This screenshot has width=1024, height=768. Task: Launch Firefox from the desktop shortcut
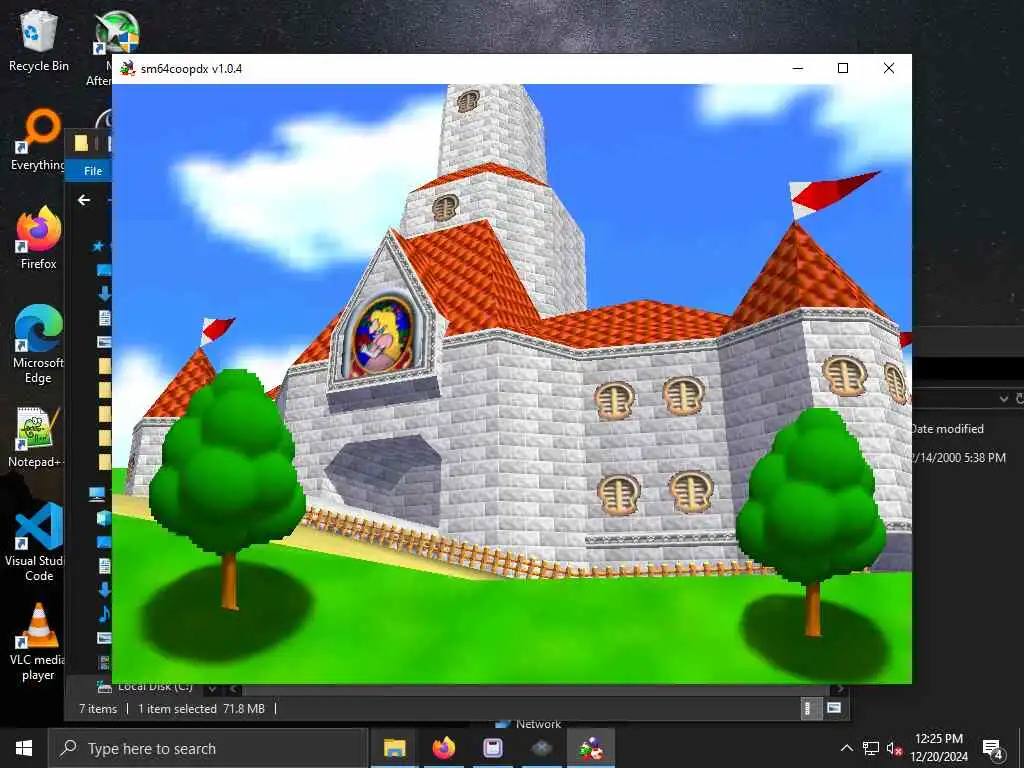coord(39,238)
